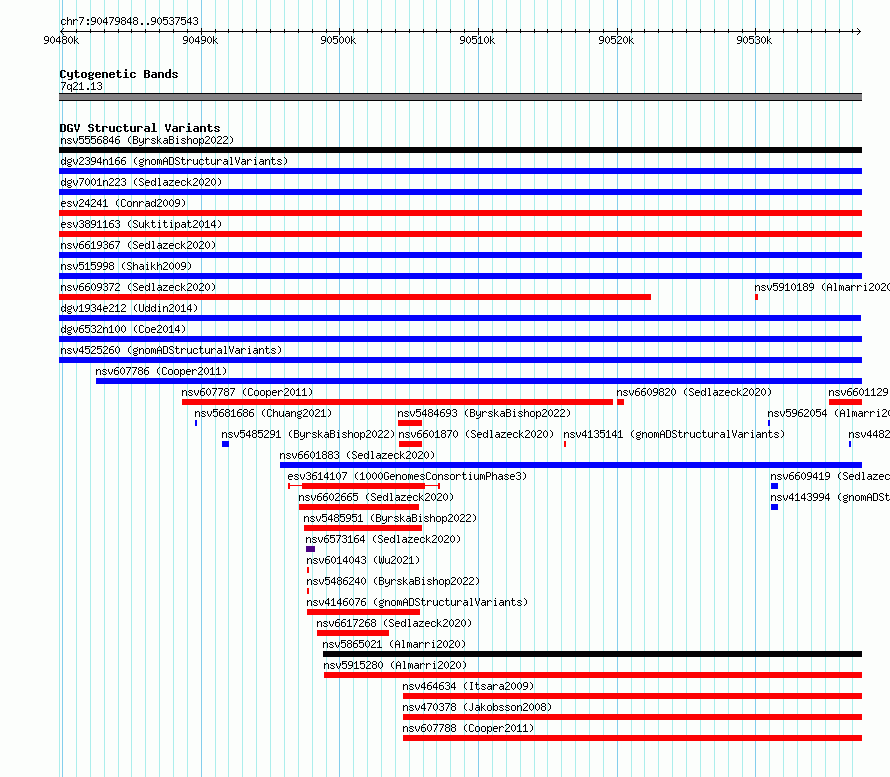Screen dimensions: 890x777
Task: Open the nsv6609372 (Sedlazeck2020) label
Action: (x=138, y=287)
